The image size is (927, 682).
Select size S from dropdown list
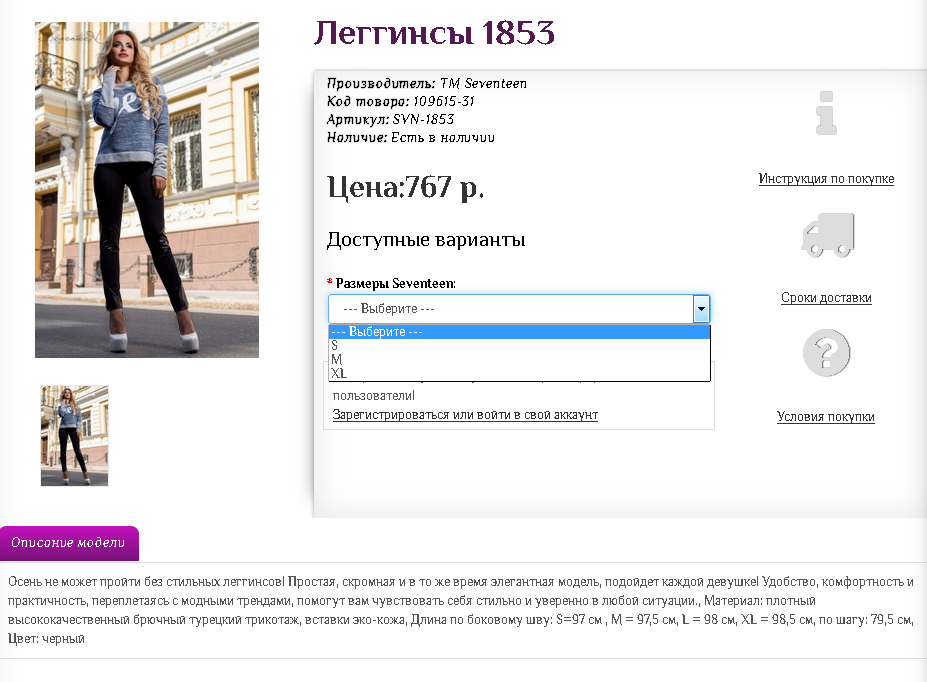(519, 345)
